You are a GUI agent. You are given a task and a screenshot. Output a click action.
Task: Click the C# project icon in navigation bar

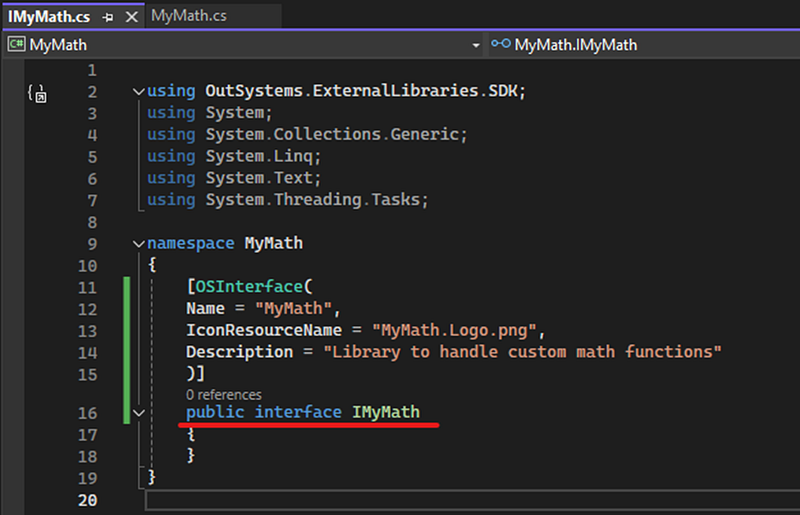tap(16, 44)
